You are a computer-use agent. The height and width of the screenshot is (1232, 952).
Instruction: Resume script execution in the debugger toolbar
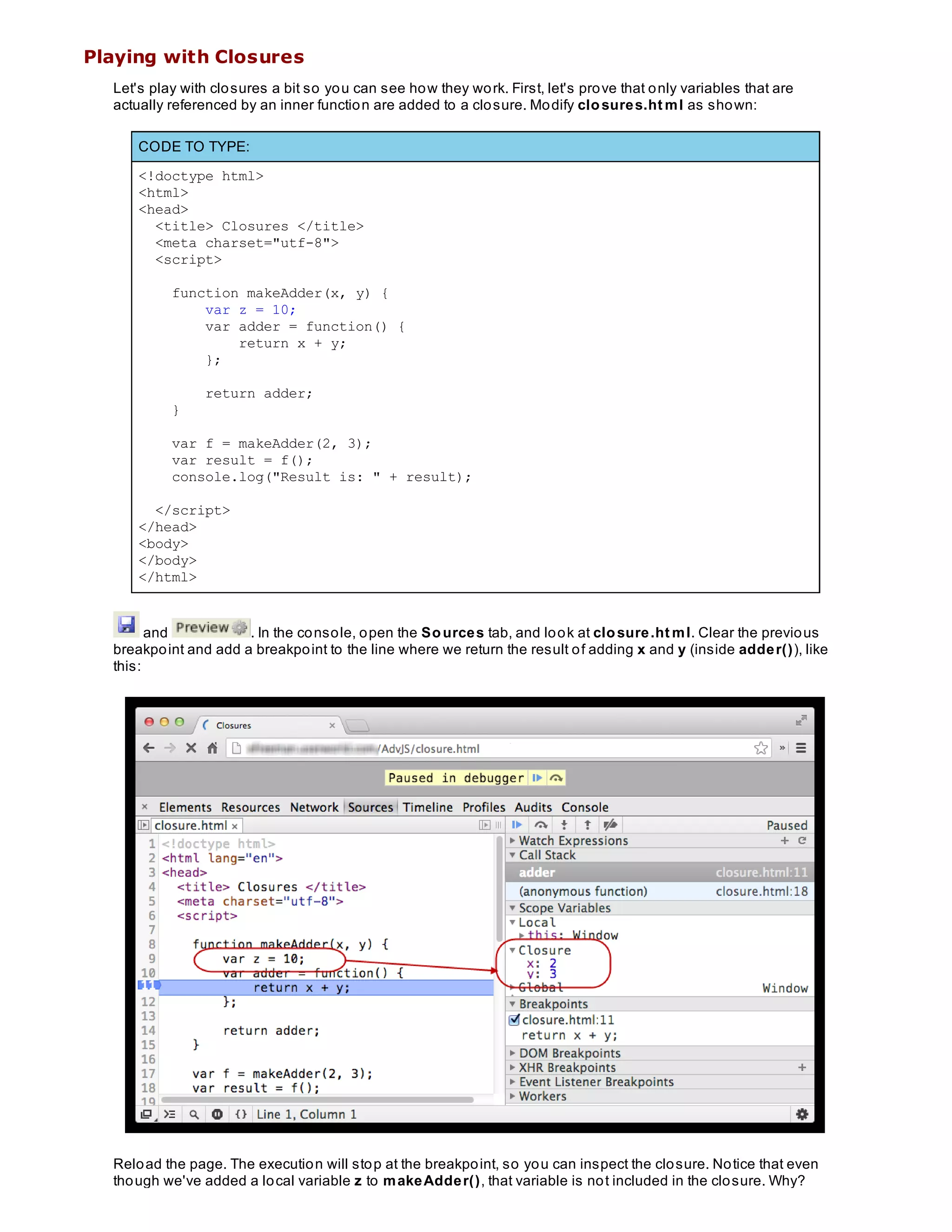(516, 825)
